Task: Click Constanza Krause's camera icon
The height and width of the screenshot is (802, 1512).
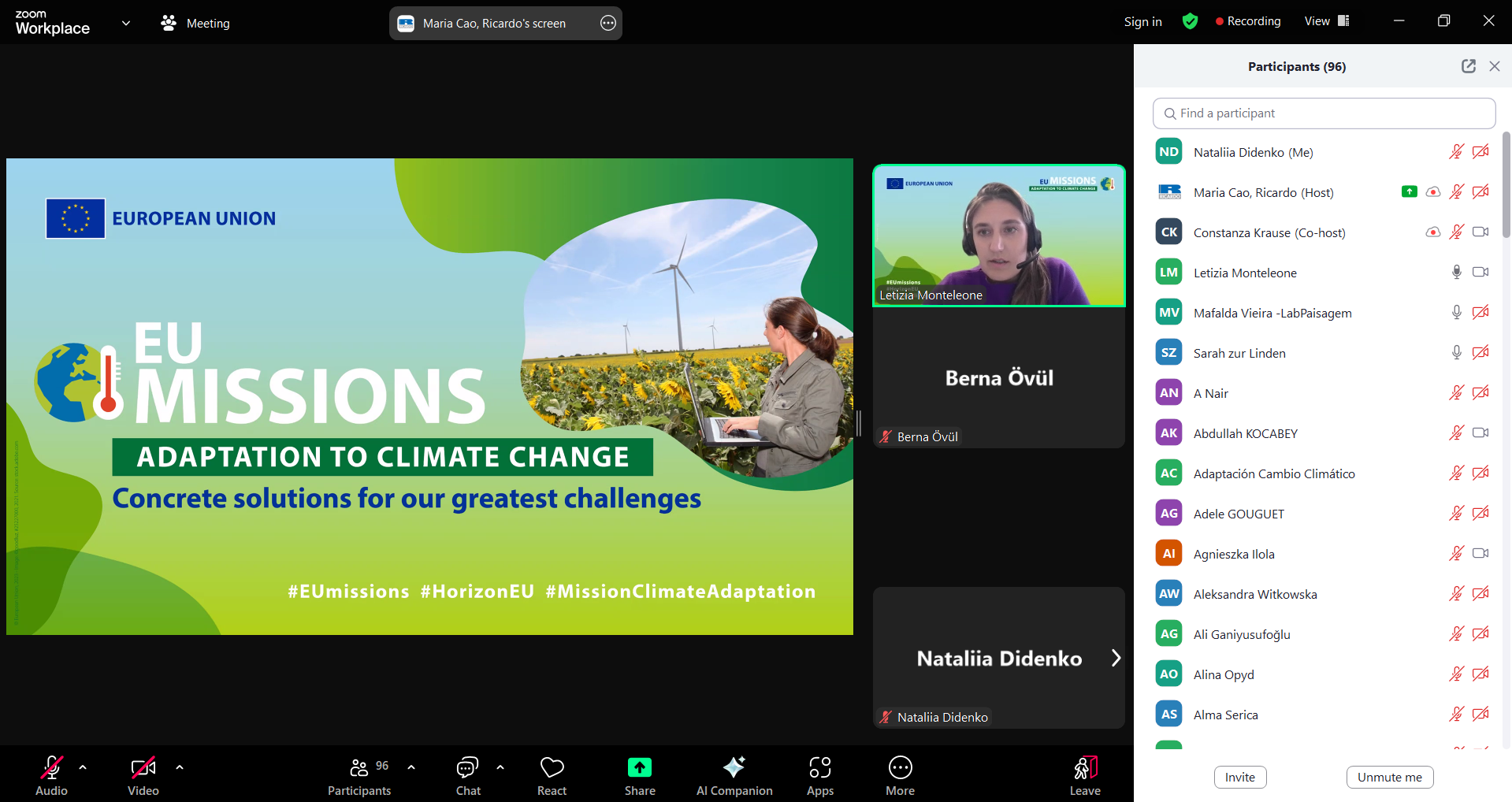Action: [x=1480, y=232]
